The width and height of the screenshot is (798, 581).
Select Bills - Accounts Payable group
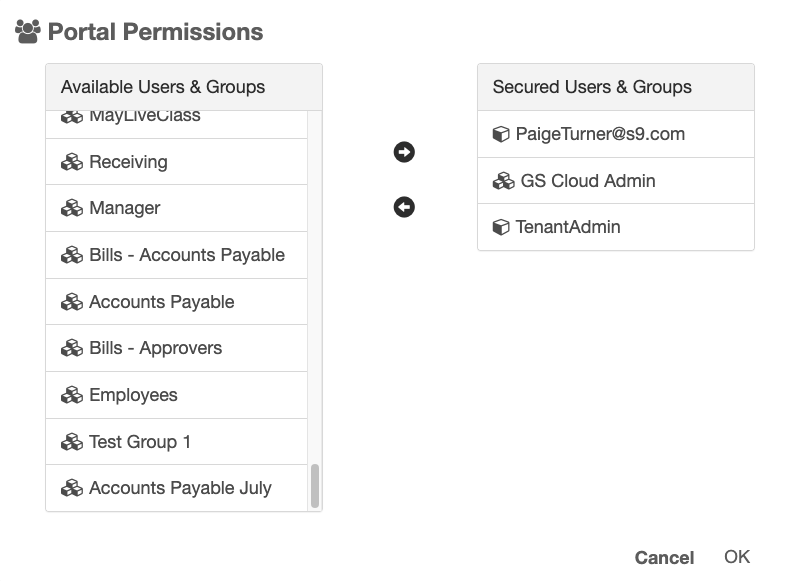(187, 255)
